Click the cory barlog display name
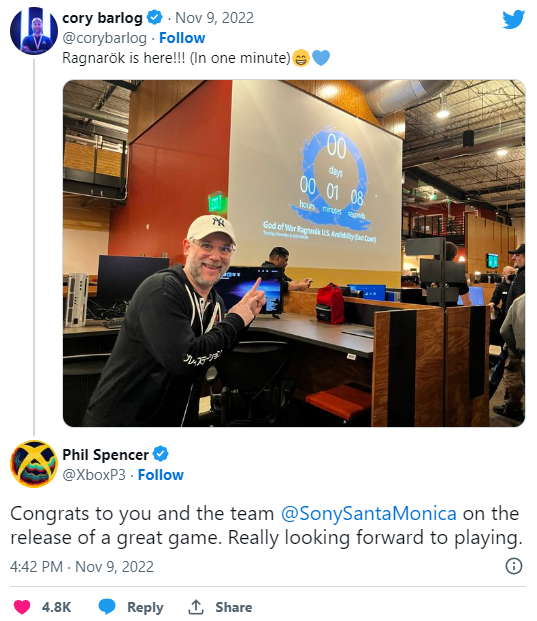This screenshot has height=621, width=537. [x=102, y=18]
